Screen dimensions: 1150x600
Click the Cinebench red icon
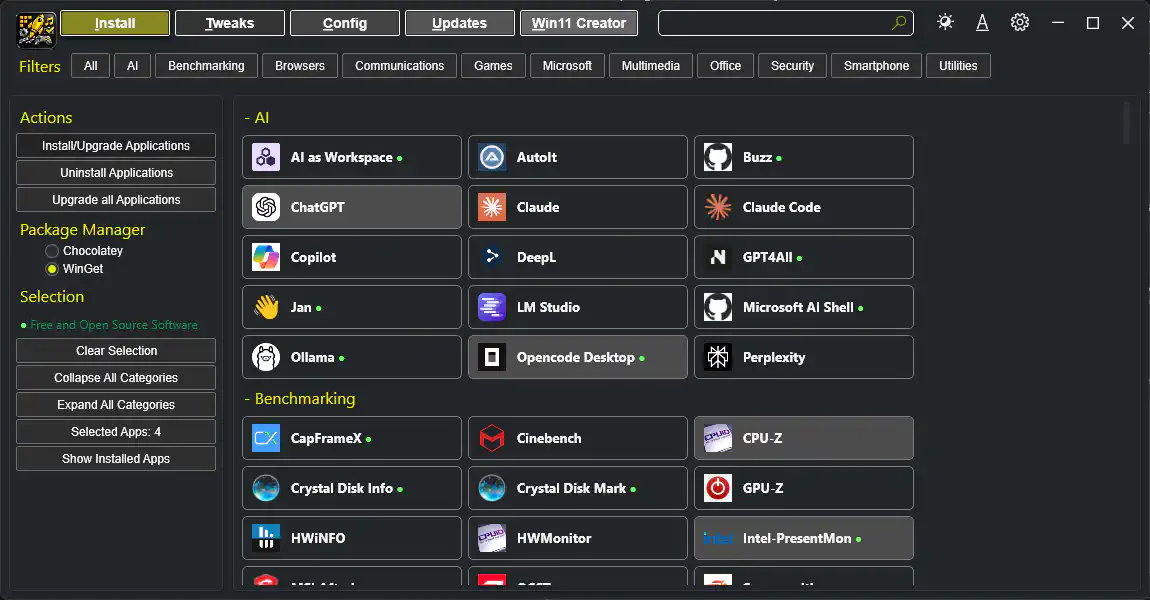coord(491,438)
